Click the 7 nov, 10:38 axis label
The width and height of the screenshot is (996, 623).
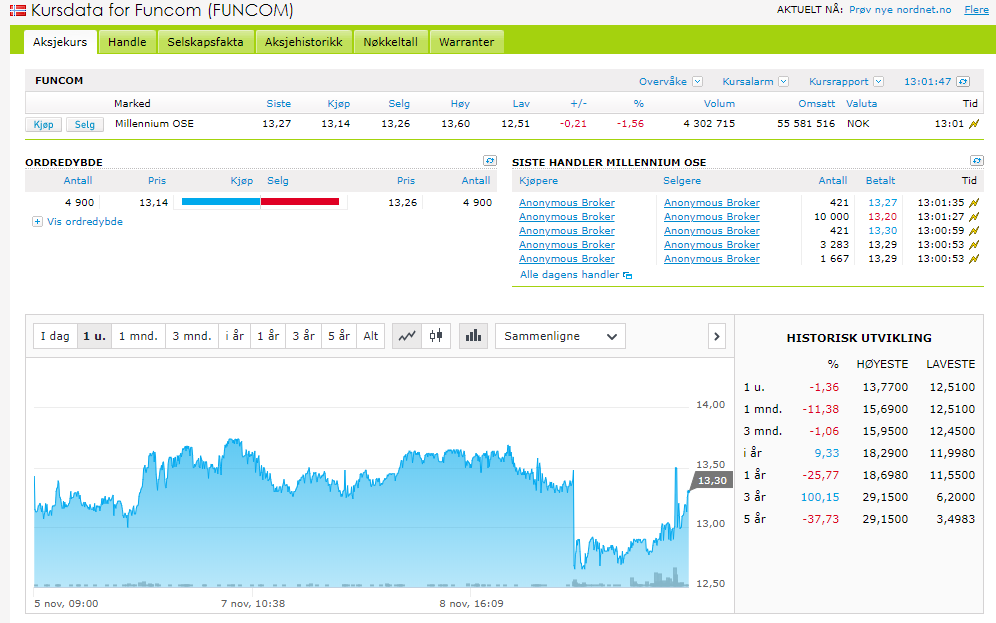(x=253, y=603)
